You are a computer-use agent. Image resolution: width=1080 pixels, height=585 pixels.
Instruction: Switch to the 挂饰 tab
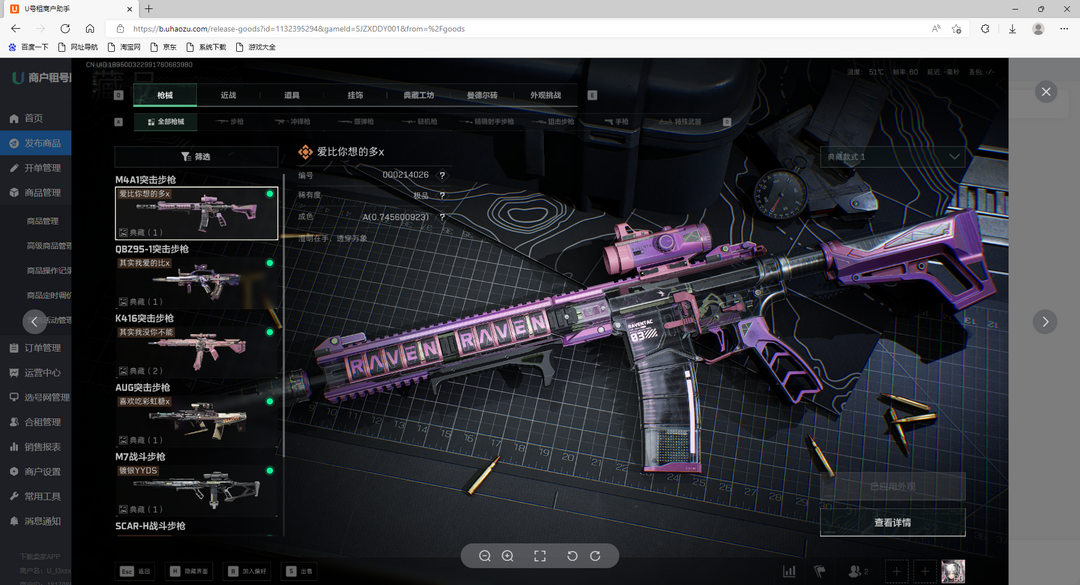click(355, 95)
